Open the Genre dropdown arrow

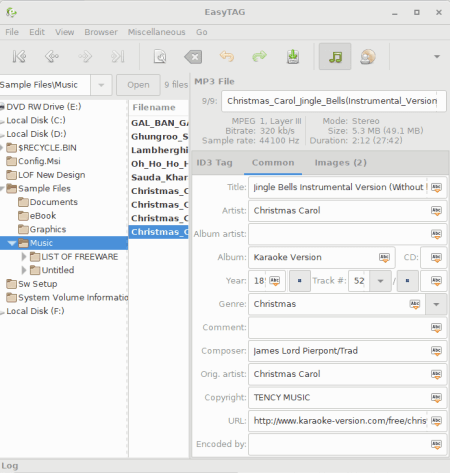[436, 304]
